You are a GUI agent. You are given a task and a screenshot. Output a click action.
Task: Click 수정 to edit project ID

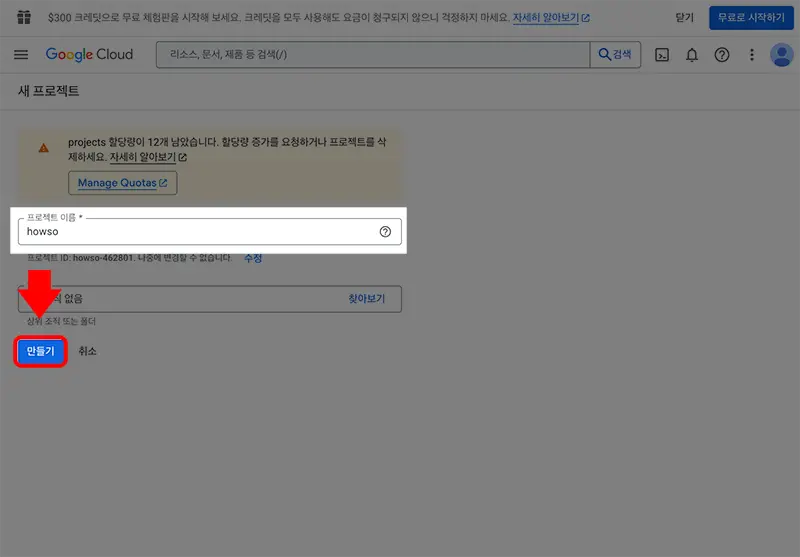point(253,258)
